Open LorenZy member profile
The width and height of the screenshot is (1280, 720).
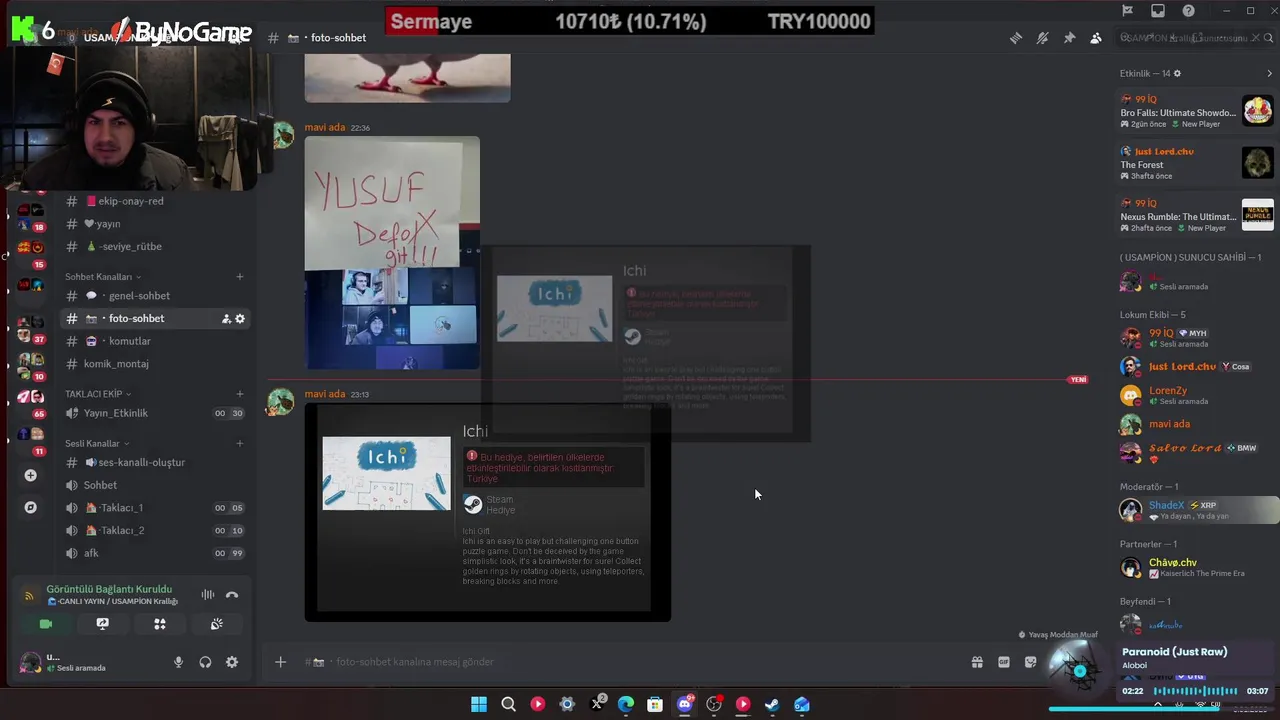pos(1196,395)
